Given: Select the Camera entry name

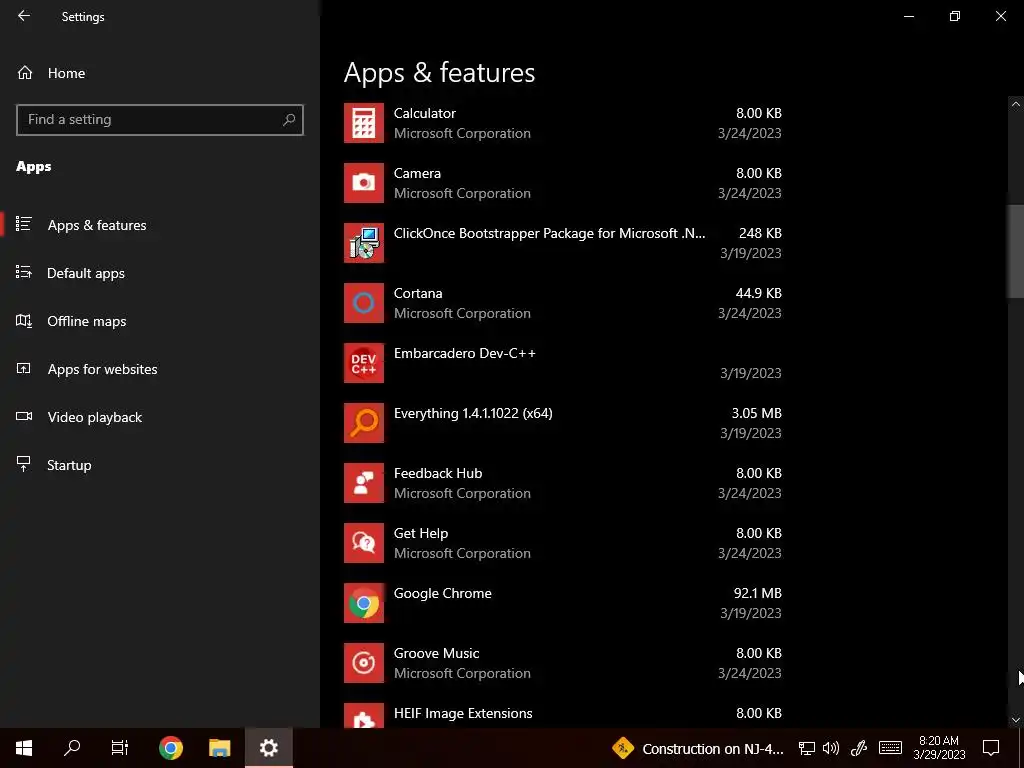Looking at the screenshot, I should [x=417, y=173].
